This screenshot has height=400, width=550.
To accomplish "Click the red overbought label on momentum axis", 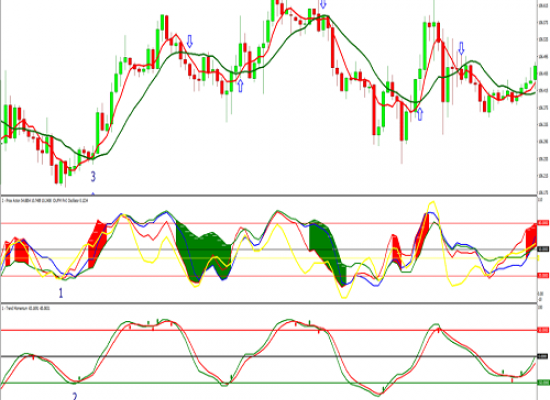I will point(543,330).
